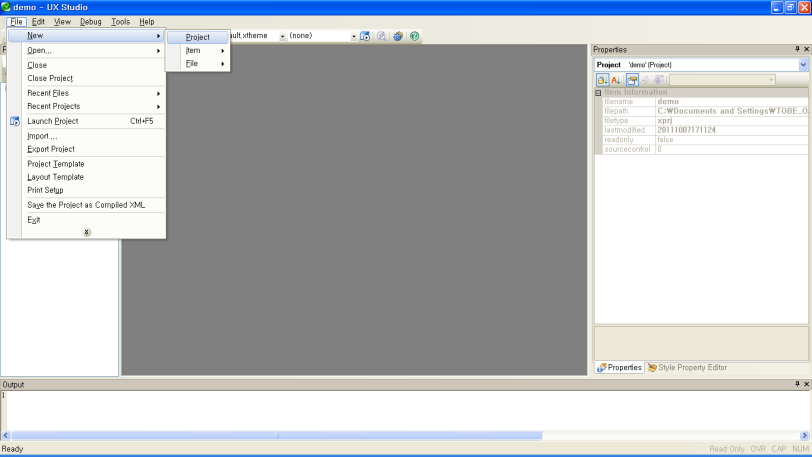Close the Output panel with X
812x457 pixels.
[806, 384]
